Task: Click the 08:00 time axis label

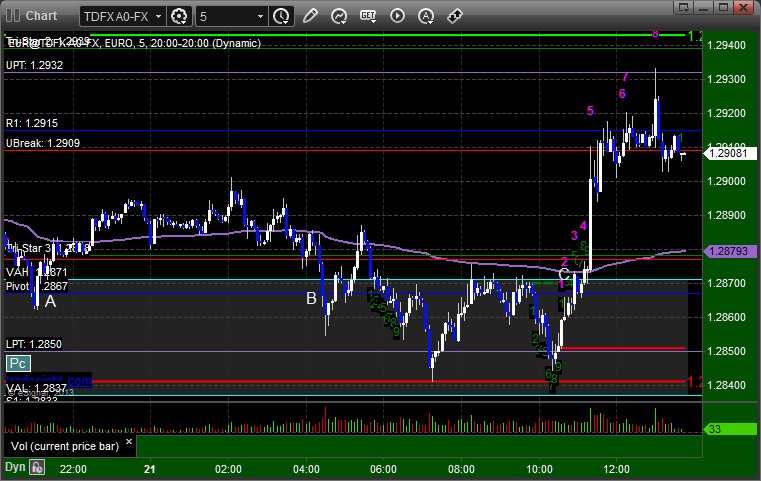Action: pyautogui.click(x=461, y=469)
